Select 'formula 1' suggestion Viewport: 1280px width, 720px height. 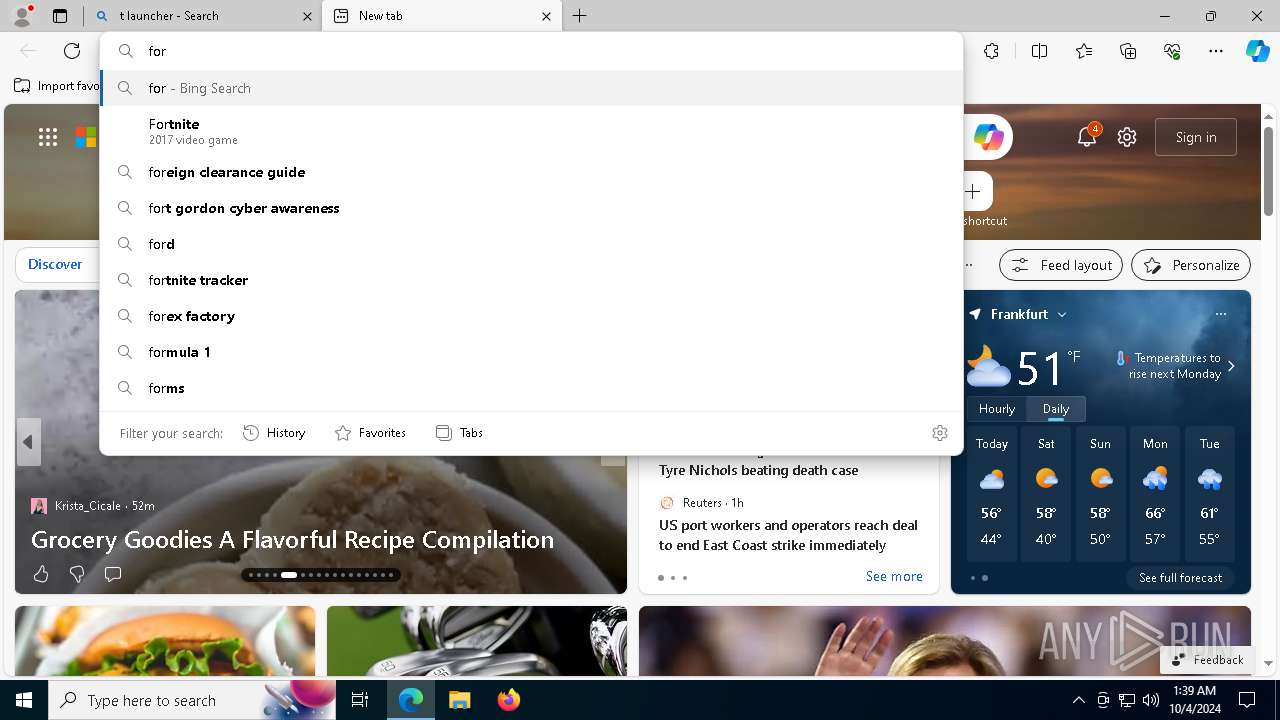point(531,352)
